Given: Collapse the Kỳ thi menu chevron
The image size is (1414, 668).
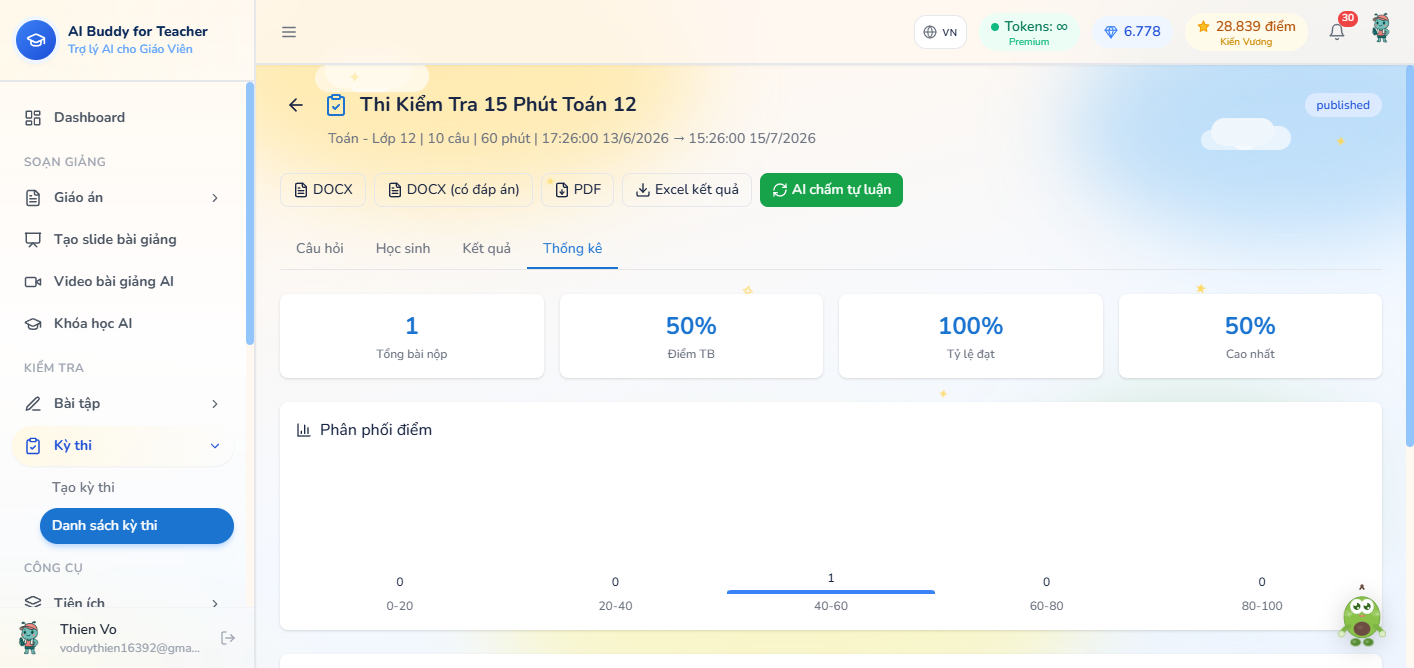Looking at the screenshot, I should point(215,446).
